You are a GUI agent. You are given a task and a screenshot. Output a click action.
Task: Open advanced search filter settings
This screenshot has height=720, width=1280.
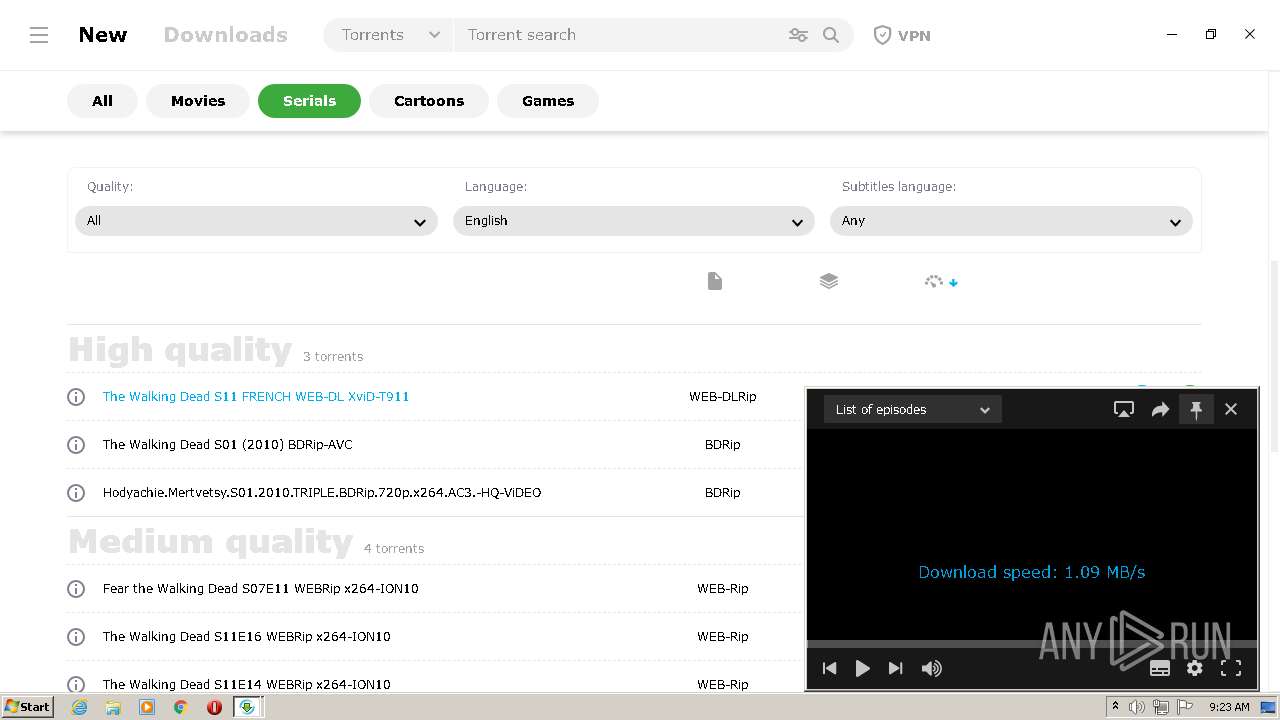coord(798,35)
